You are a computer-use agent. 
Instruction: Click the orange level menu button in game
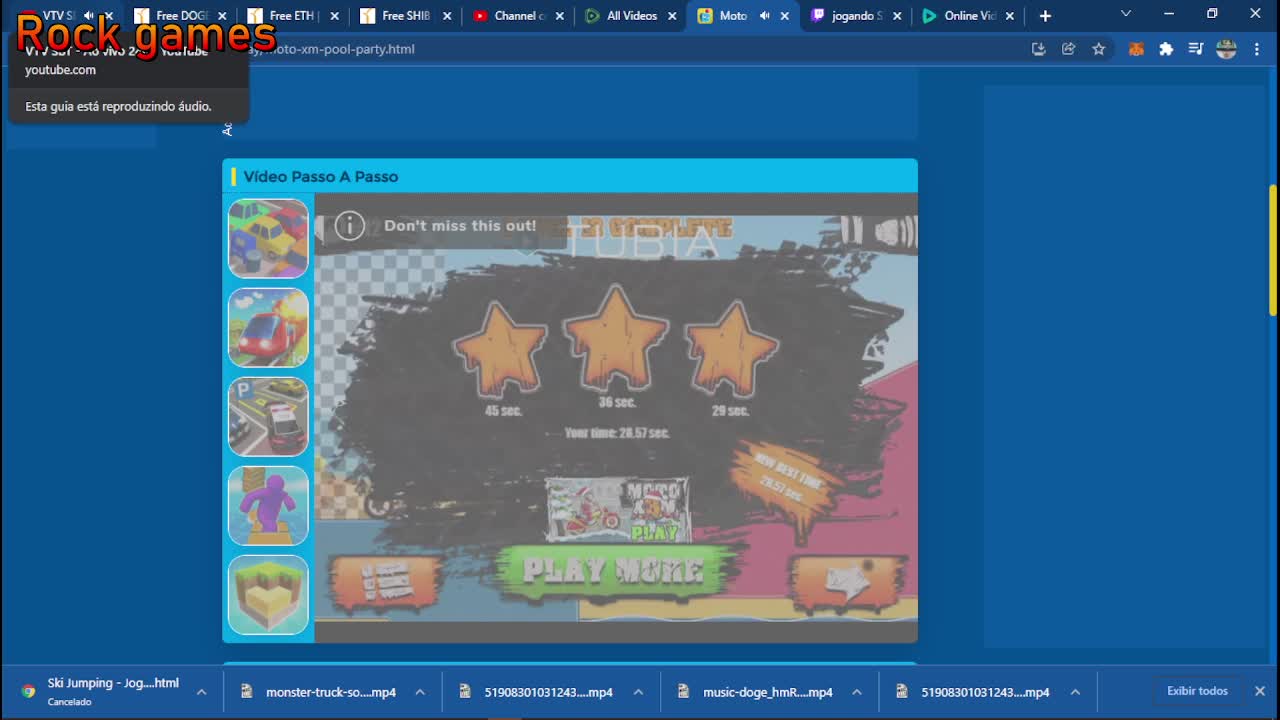[x=386, y=582]
